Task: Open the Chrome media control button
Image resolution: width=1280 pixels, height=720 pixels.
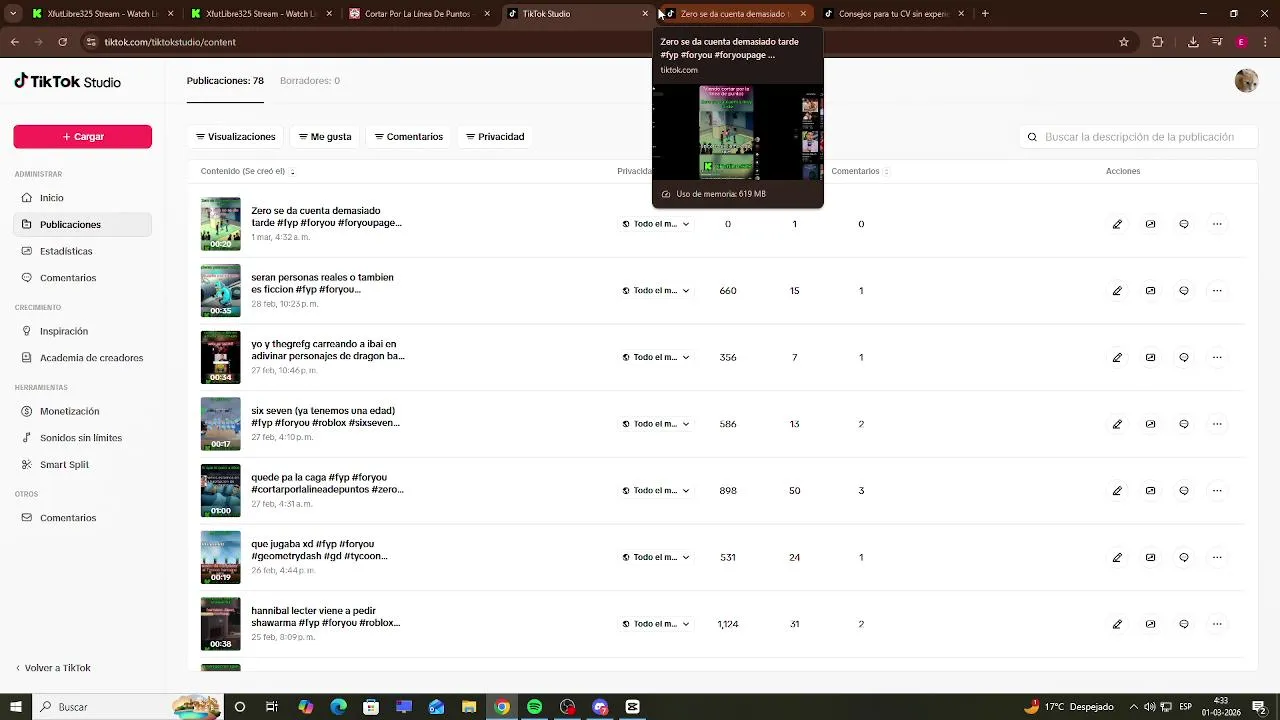Action: pyautogui.click(x=1217, y=42)
